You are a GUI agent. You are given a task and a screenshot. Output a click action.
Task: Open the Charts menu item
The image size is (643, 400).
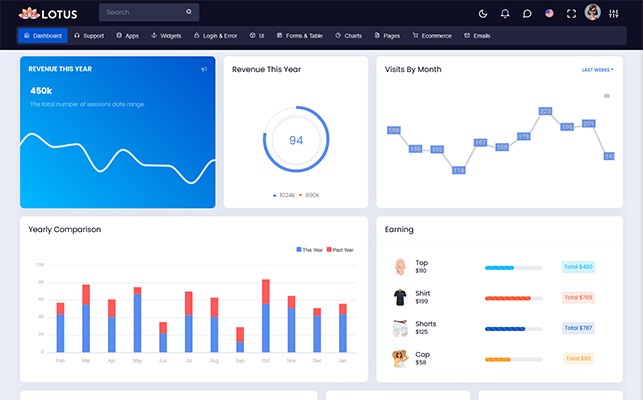349,36
